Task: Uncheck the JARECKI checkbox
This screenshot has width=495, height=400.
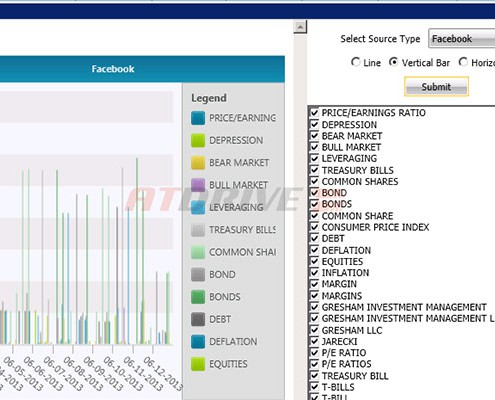Action: pos(314,341)
